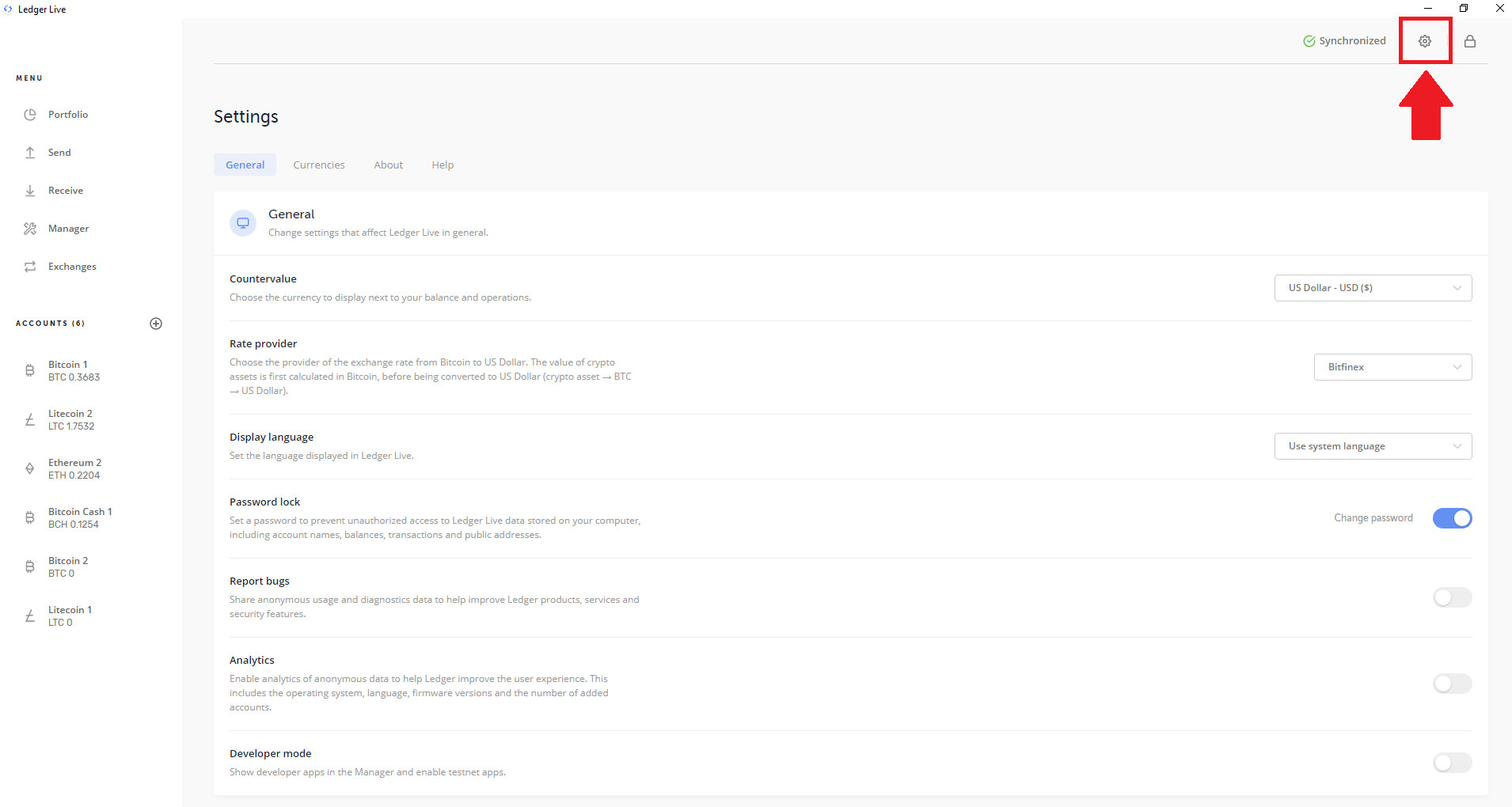Click the Synchronized checkmark icon
Image resolution: width=1512 pixels, height=807 pixels.
click(x=1309, y=41)
